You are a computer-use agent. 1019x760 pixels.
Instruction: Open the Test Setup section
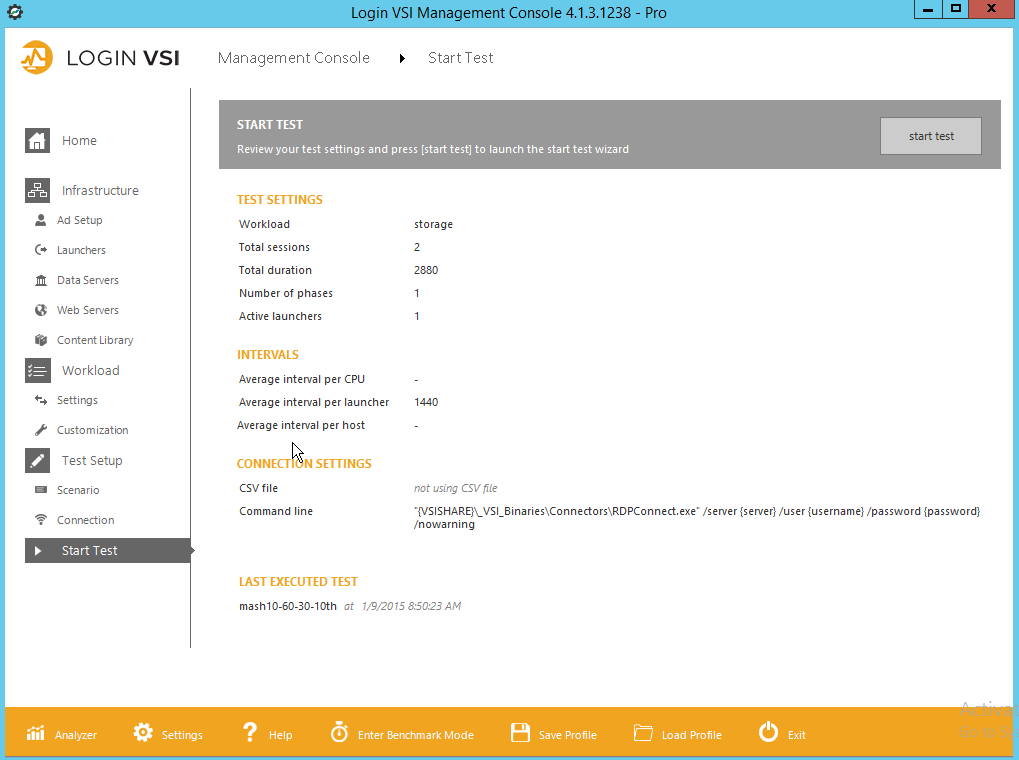pos(92,460)
